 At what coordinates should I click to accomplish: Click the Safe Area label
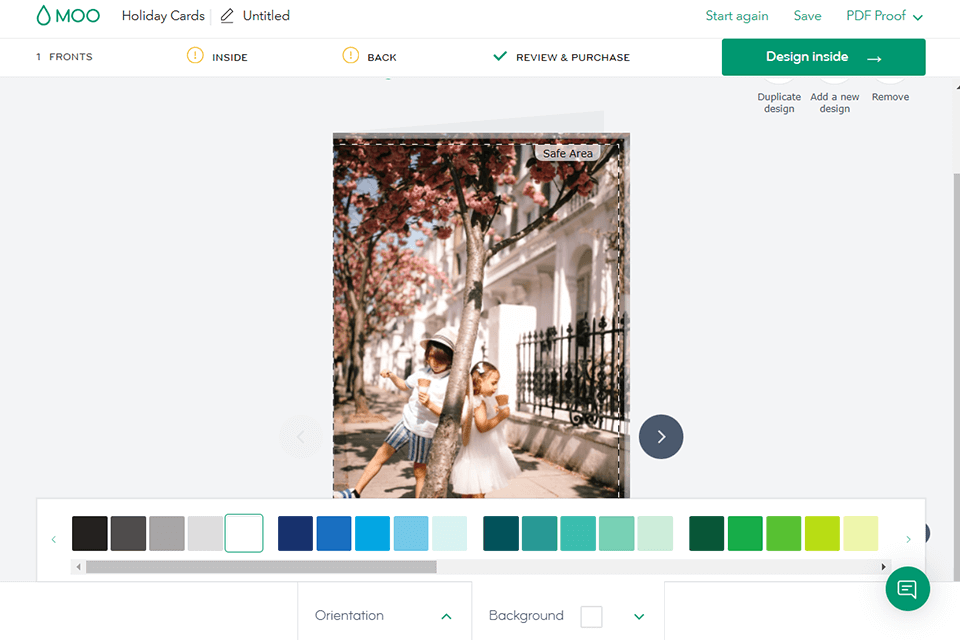pos(568,153)
